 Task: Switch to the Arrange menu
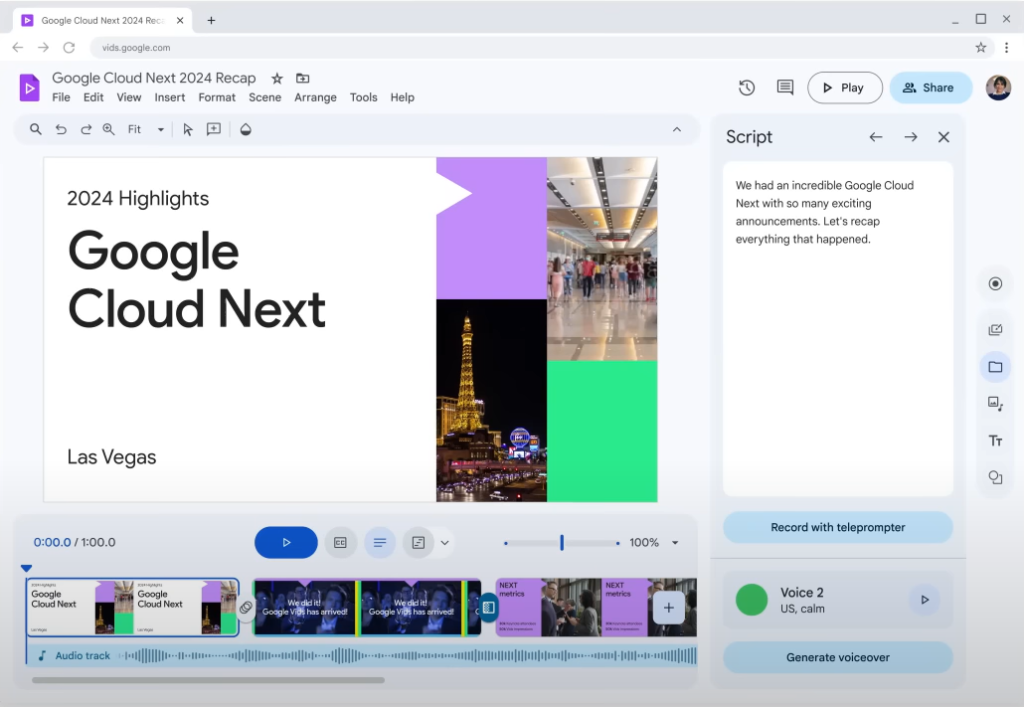315,97
